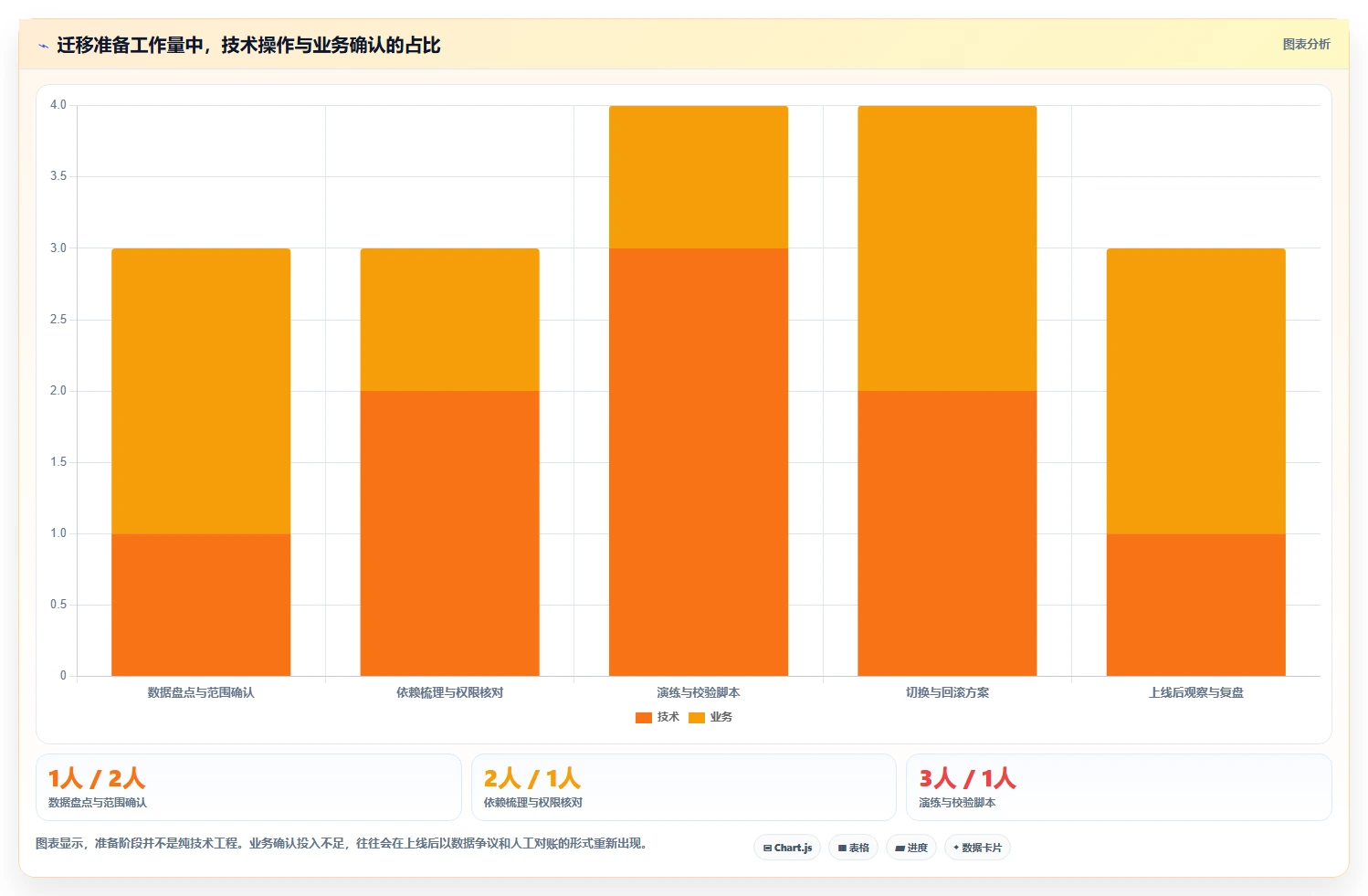The width and height of the screenshot is (1368, 896).
Task: Toggle the 业务 legend entry
Action: [x=710, y=717]
